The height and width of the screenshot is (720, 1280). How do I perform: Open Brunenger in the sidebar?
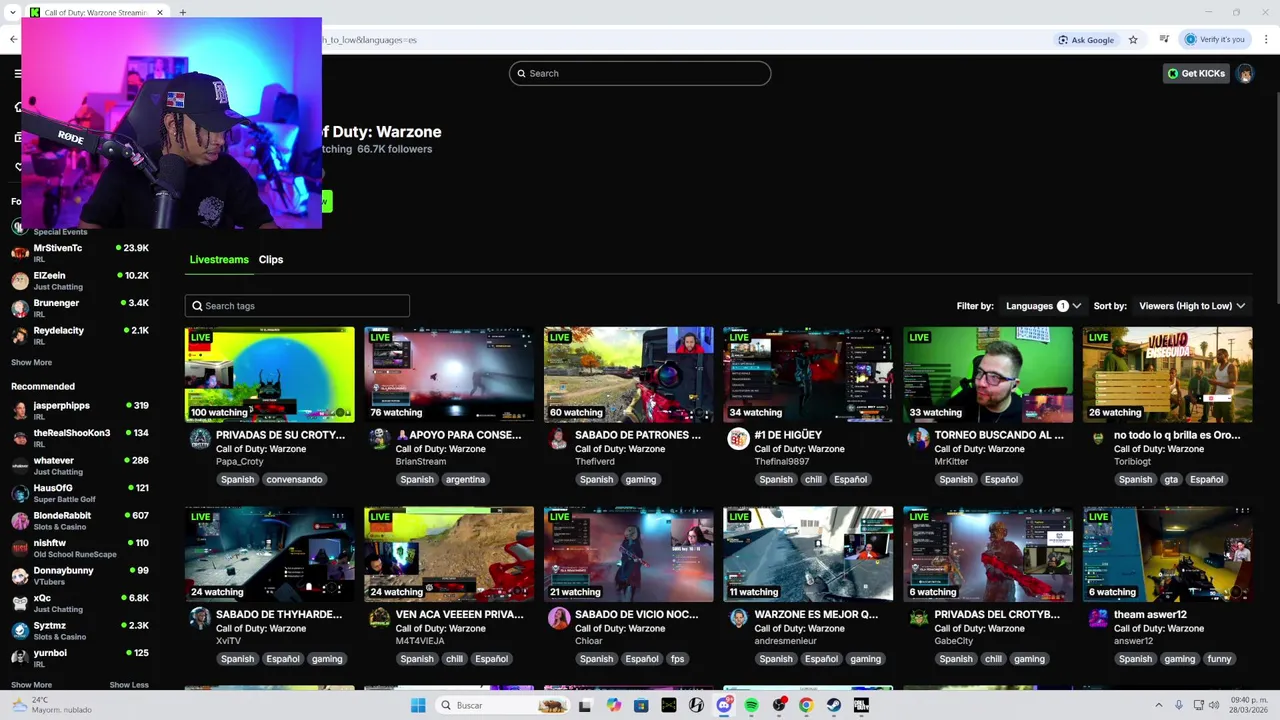click(80, 307)
